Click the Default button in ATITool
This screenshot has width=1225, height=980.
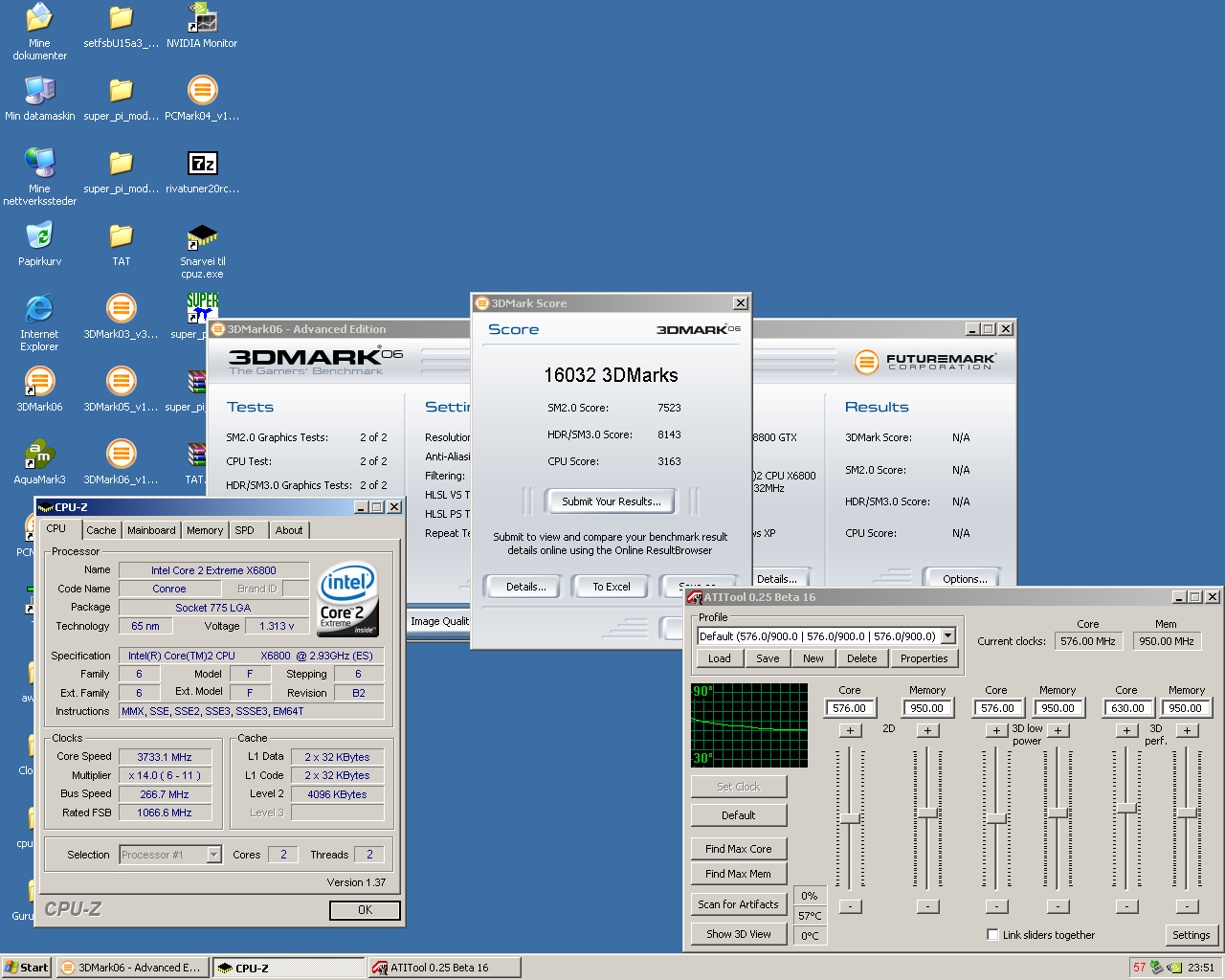click(739, 815)
